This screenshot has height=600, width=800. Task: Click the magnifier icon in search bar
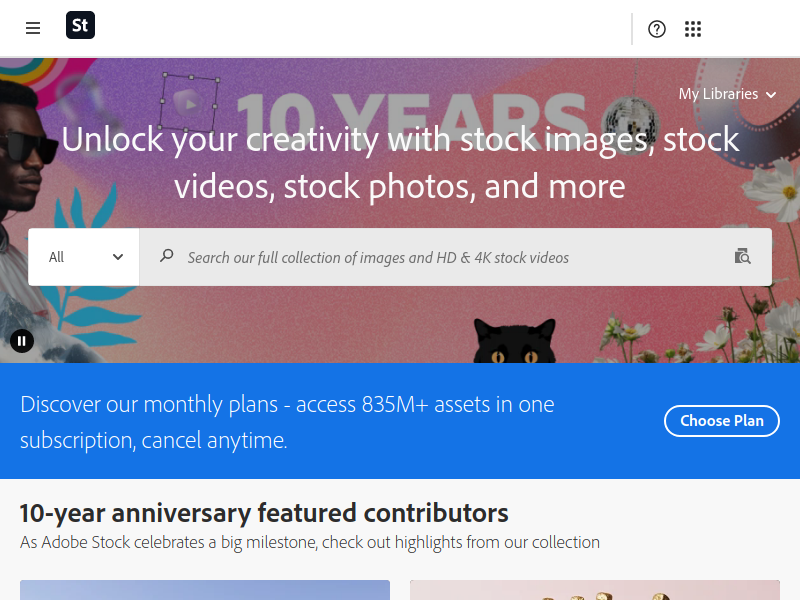[167, 256]
